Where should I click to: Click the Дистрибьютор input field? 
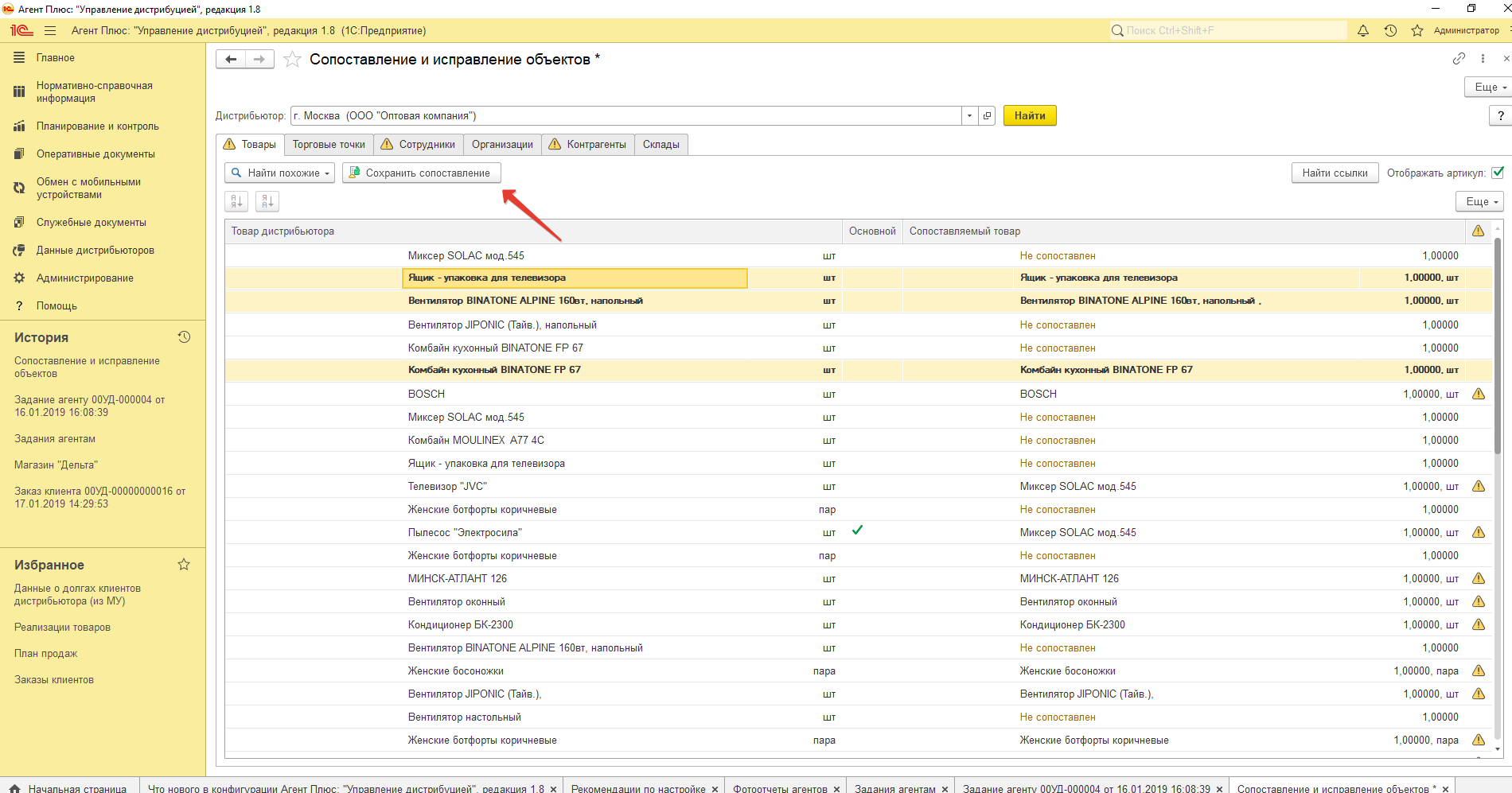626,115
